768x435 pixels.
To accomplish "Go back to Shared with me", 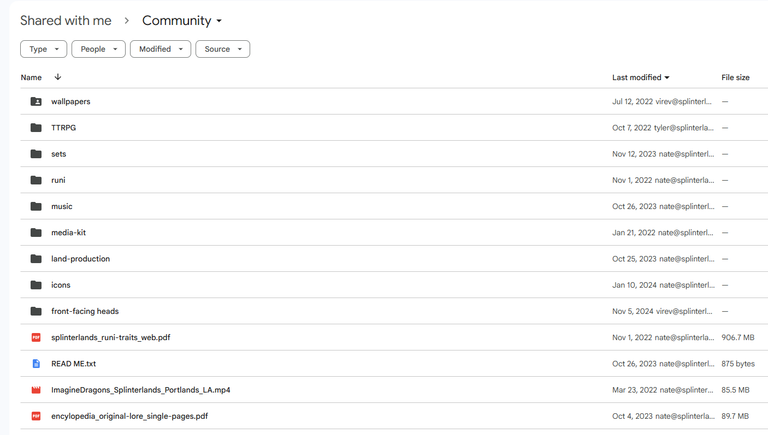I will point(66,21).
